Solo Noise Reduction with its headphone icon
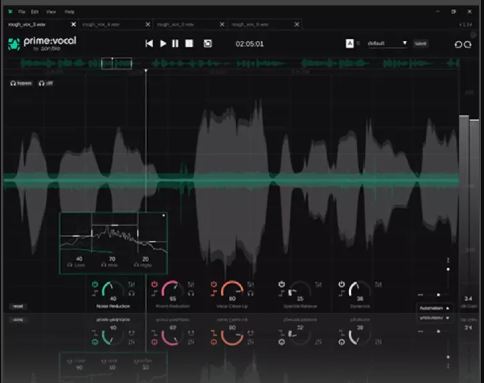This screenshot has height=383, width=484. tap(132, 293)
